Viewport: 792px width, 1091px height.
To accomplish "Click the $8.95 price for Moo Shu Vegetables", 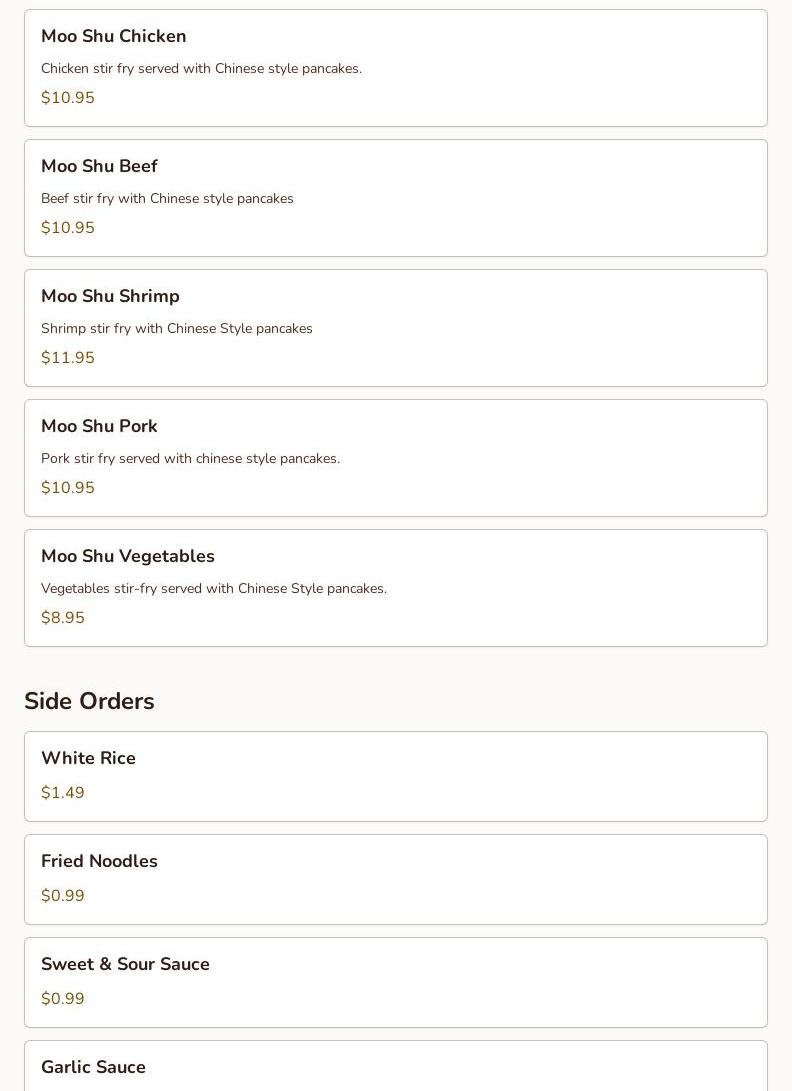I will point(63,618).
